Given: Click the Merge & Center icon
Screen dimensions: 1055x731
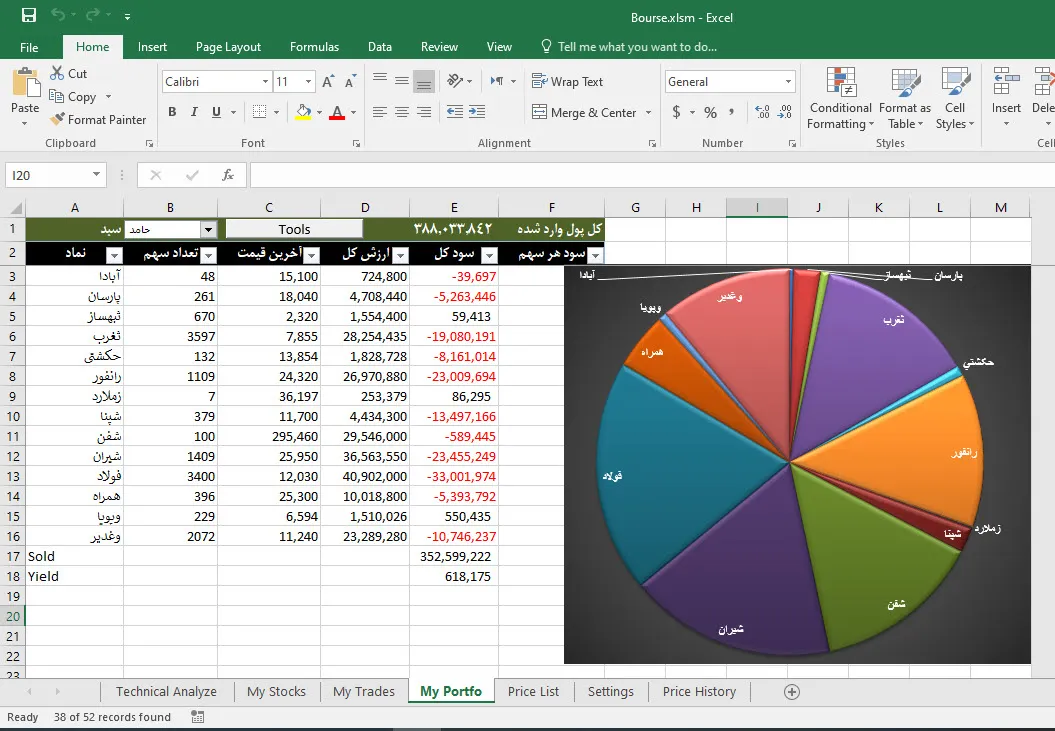Looking at the screenshot, I should click(x=540, y=113).
